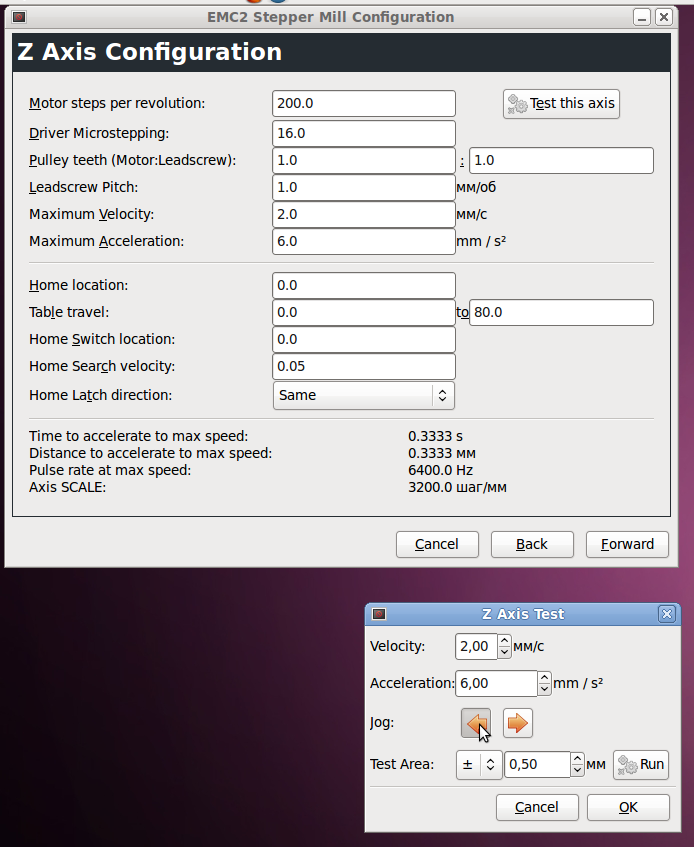This screenshot has height=847, width=694.
Task: Click the leadscrew Pulley teeth field
Action: click(561, 160)
